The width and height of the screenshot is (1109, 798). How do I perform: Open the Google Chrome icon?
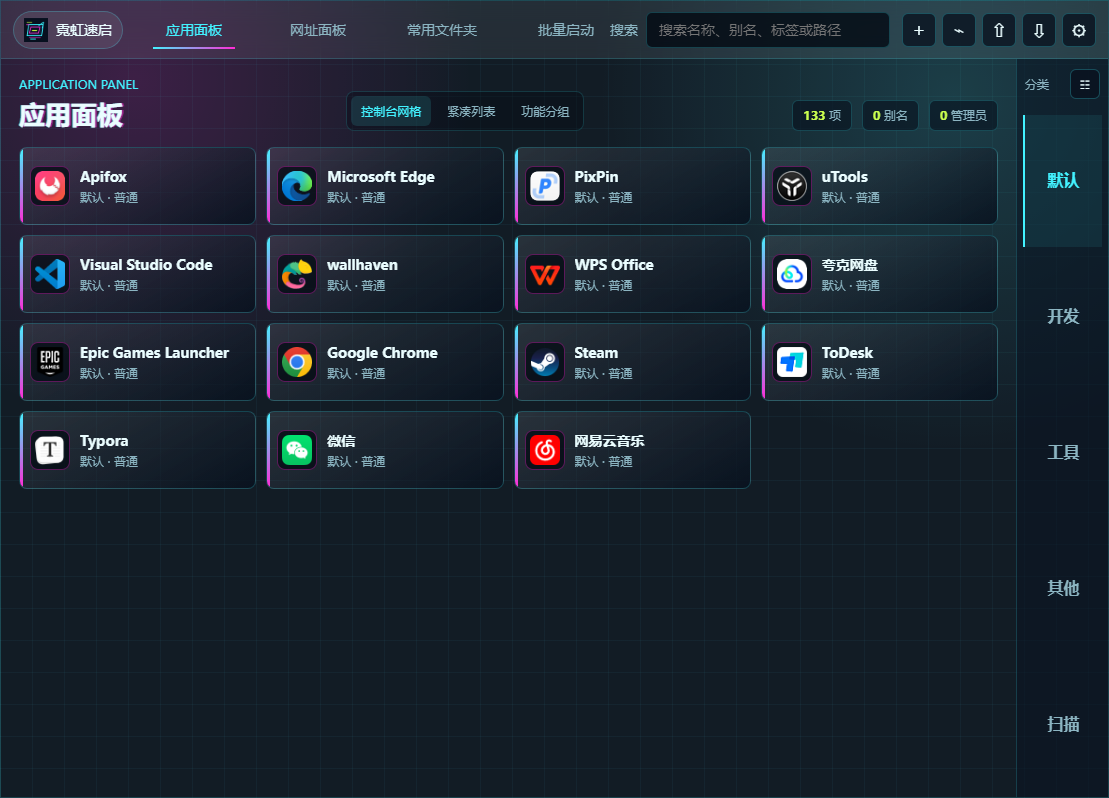click(297, 362)
